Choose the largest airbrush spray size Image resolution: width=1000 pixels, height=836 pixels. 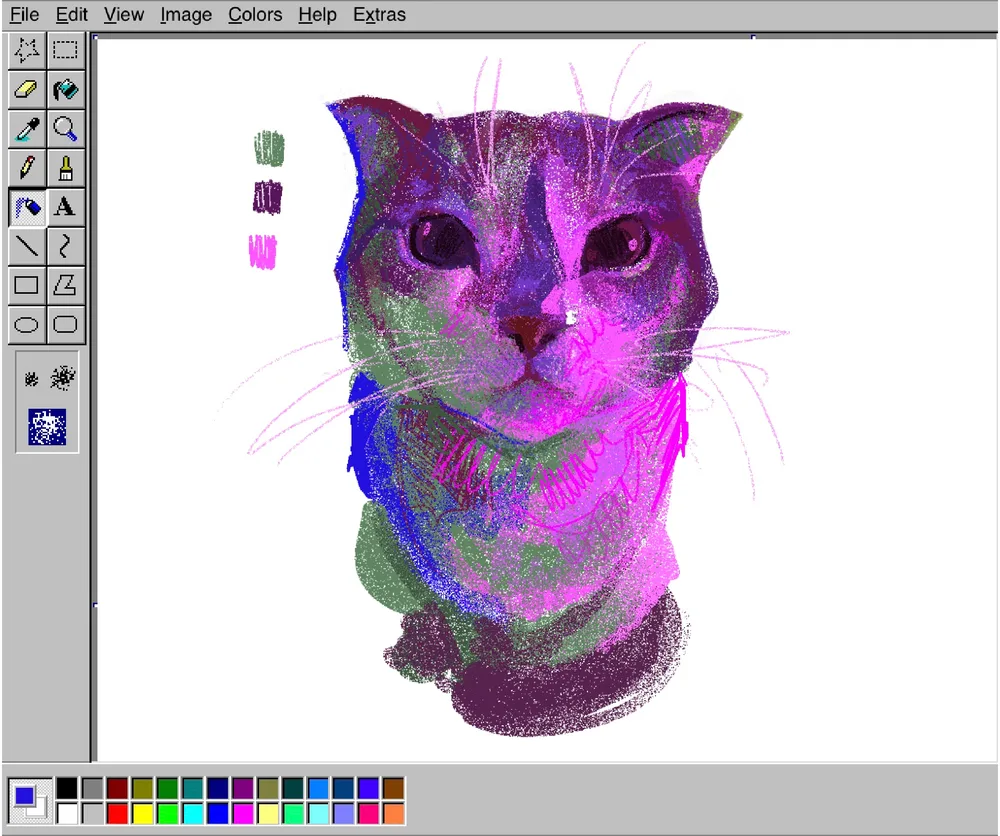point(47,427)
